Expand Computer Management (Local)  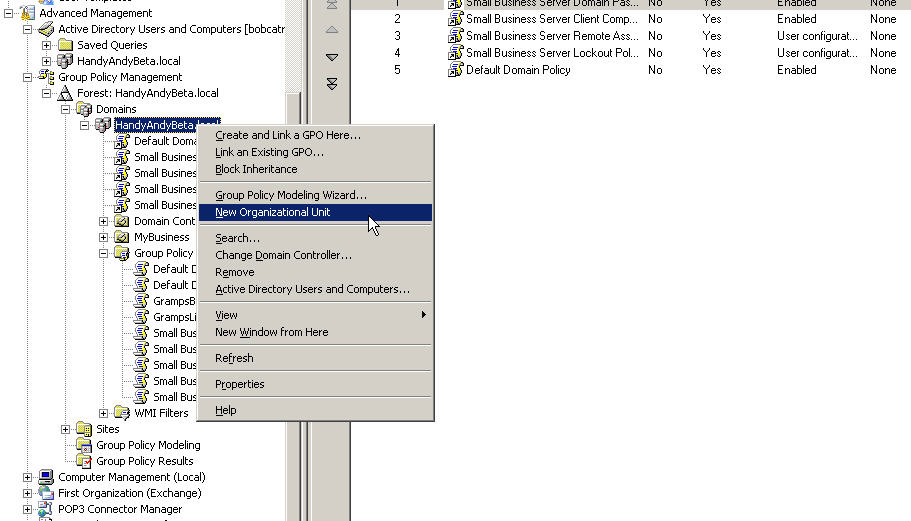pyautogui.click(x=27, y=477)
